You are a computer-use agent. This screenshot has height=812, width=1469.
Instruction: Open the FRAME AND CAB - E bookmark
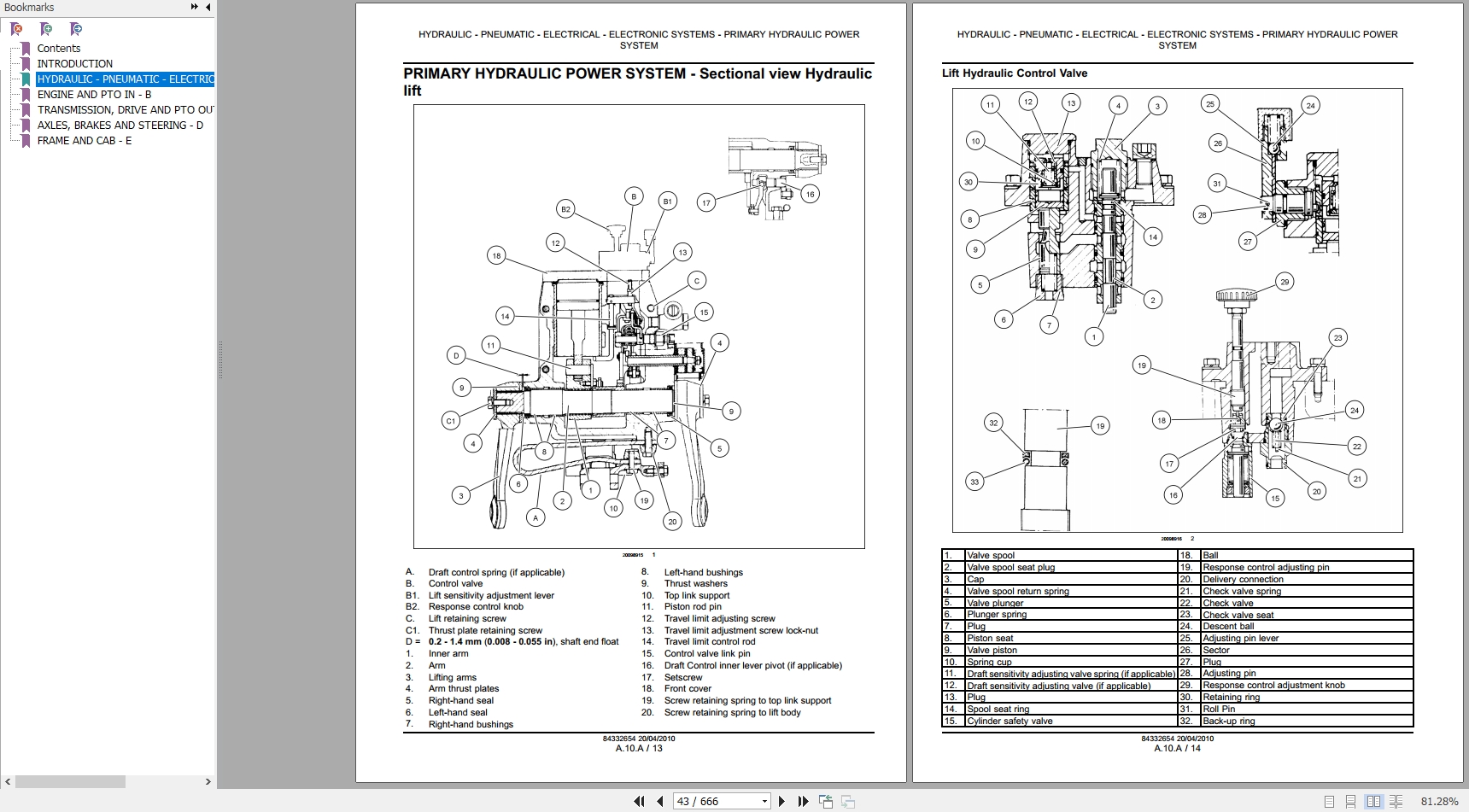tap(84, 141)
